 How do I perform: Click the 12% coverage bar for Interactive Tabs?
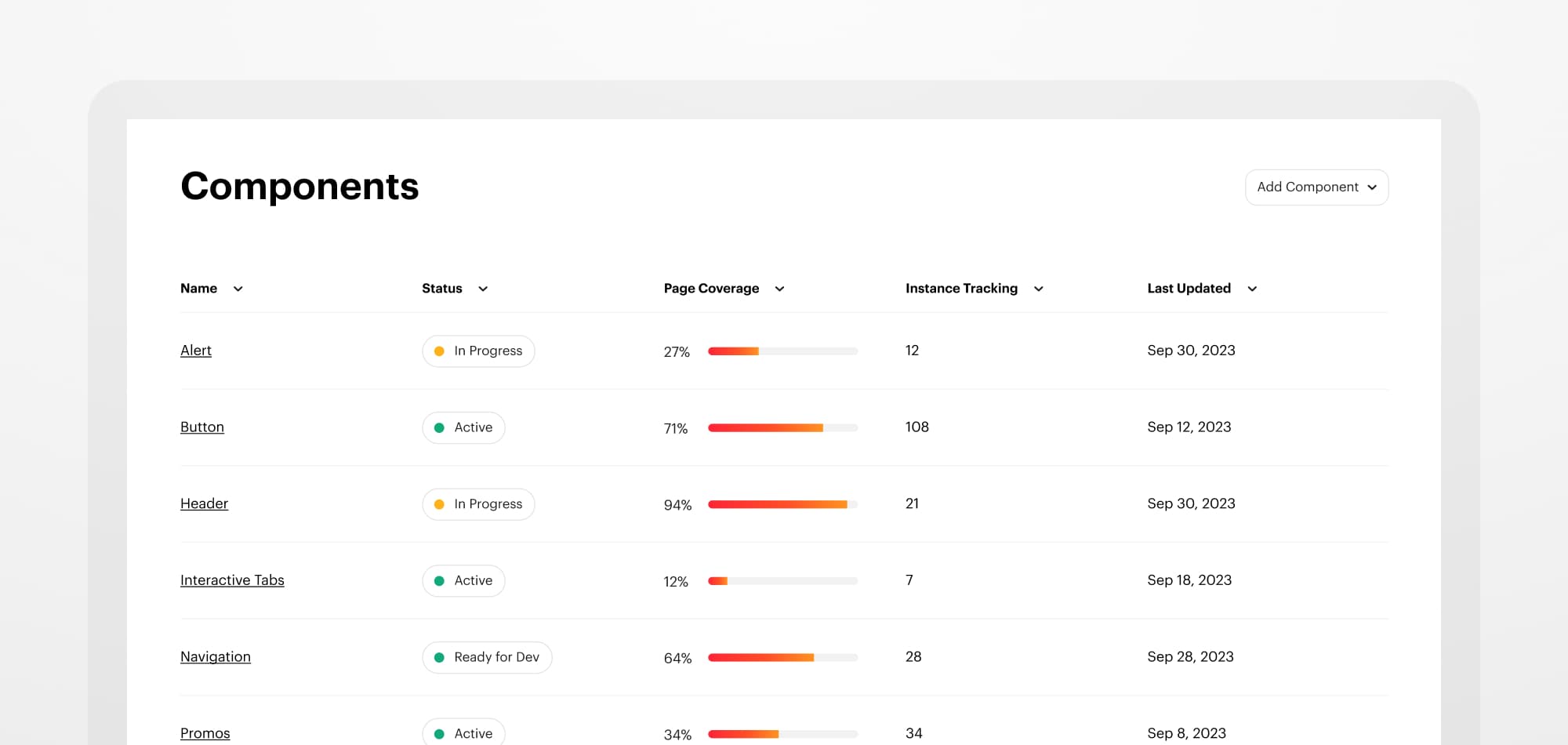(782, 581)
